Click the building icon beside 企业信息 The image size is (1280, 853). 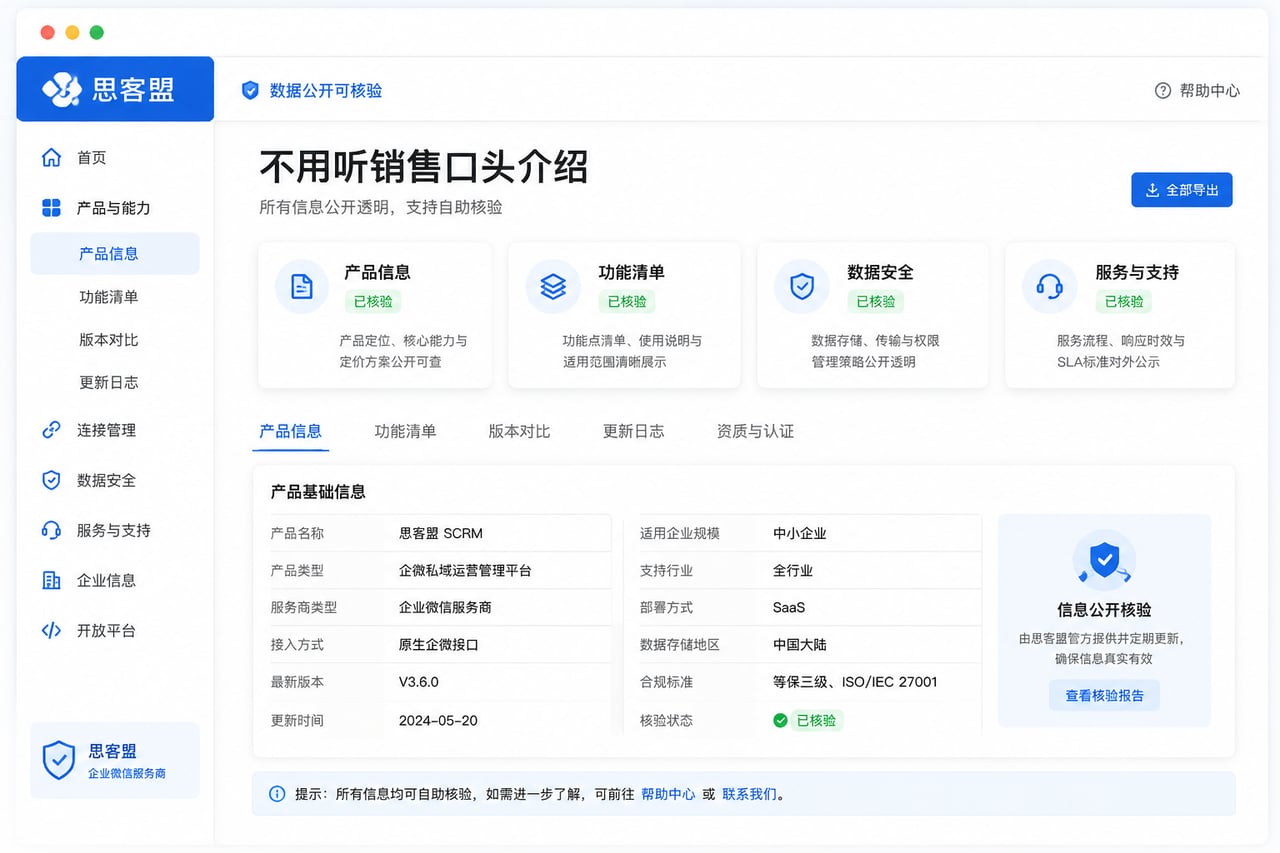pos(51,580)
